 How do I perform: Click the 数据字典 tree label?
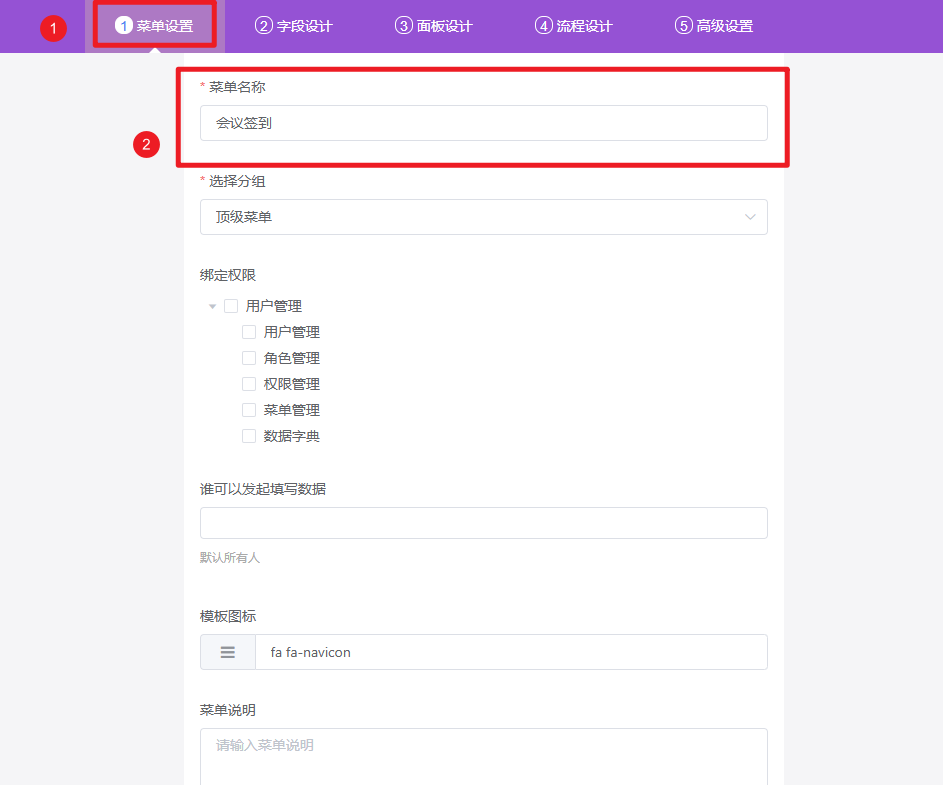[x=292, y=436]
